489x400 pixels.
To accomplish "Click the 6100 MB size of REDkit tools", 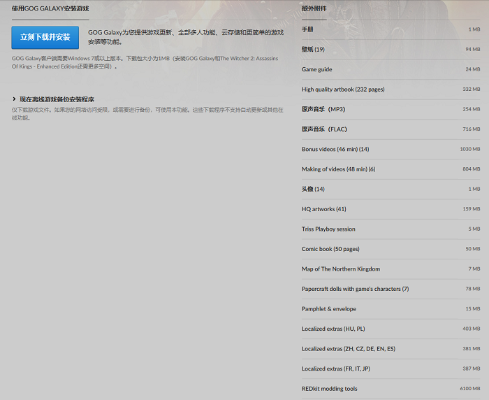I will point(470,389).
